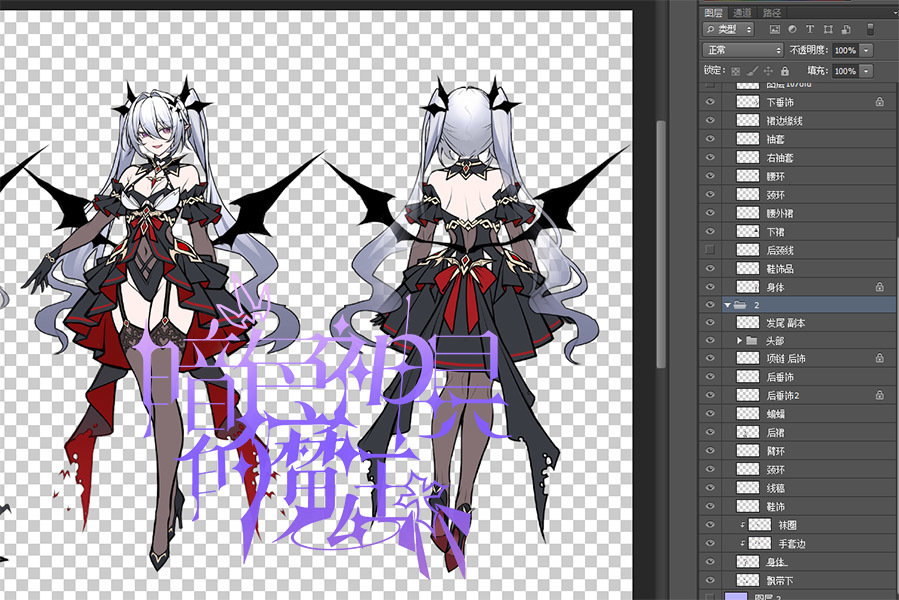Switch to the 通道 tab

point(742,12)
